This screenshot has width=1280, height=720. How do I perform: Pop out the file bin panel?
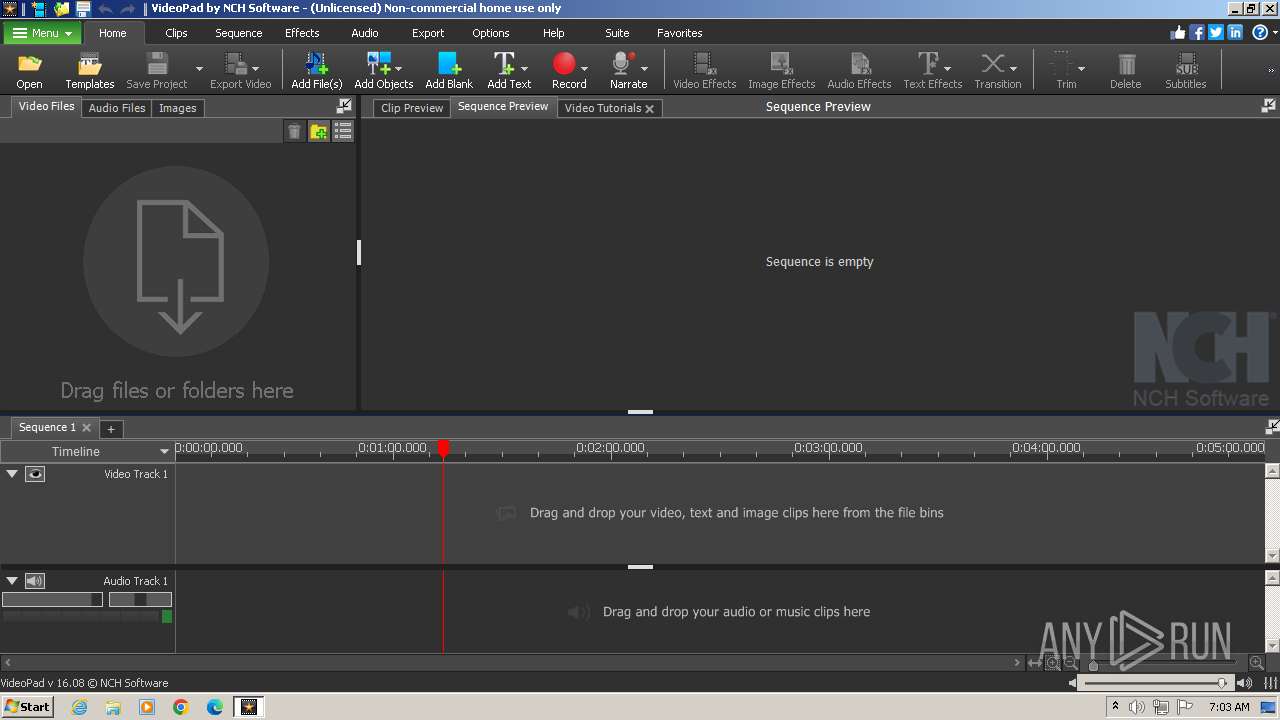[x=344, y=106]
